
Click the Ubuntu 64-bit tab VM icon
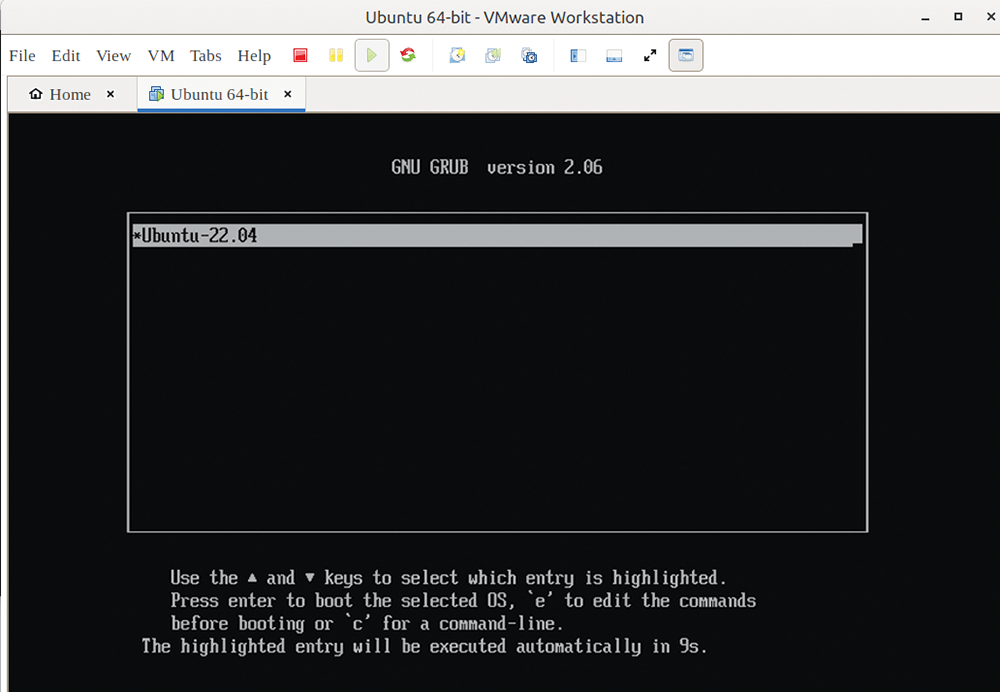pyautogui.click(x=156, y=94)
